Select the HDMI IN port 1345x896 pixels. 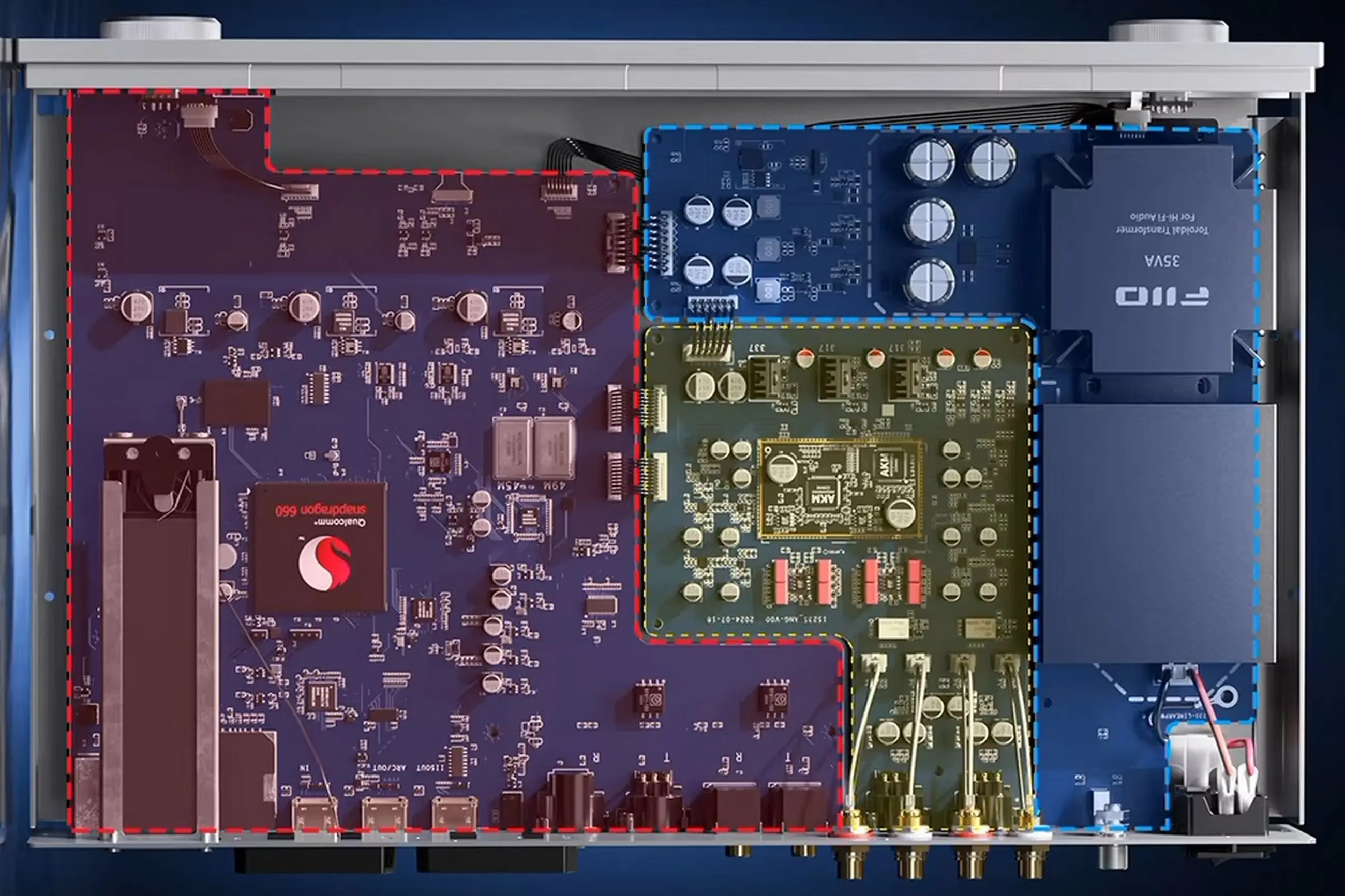tap(315, 814)
